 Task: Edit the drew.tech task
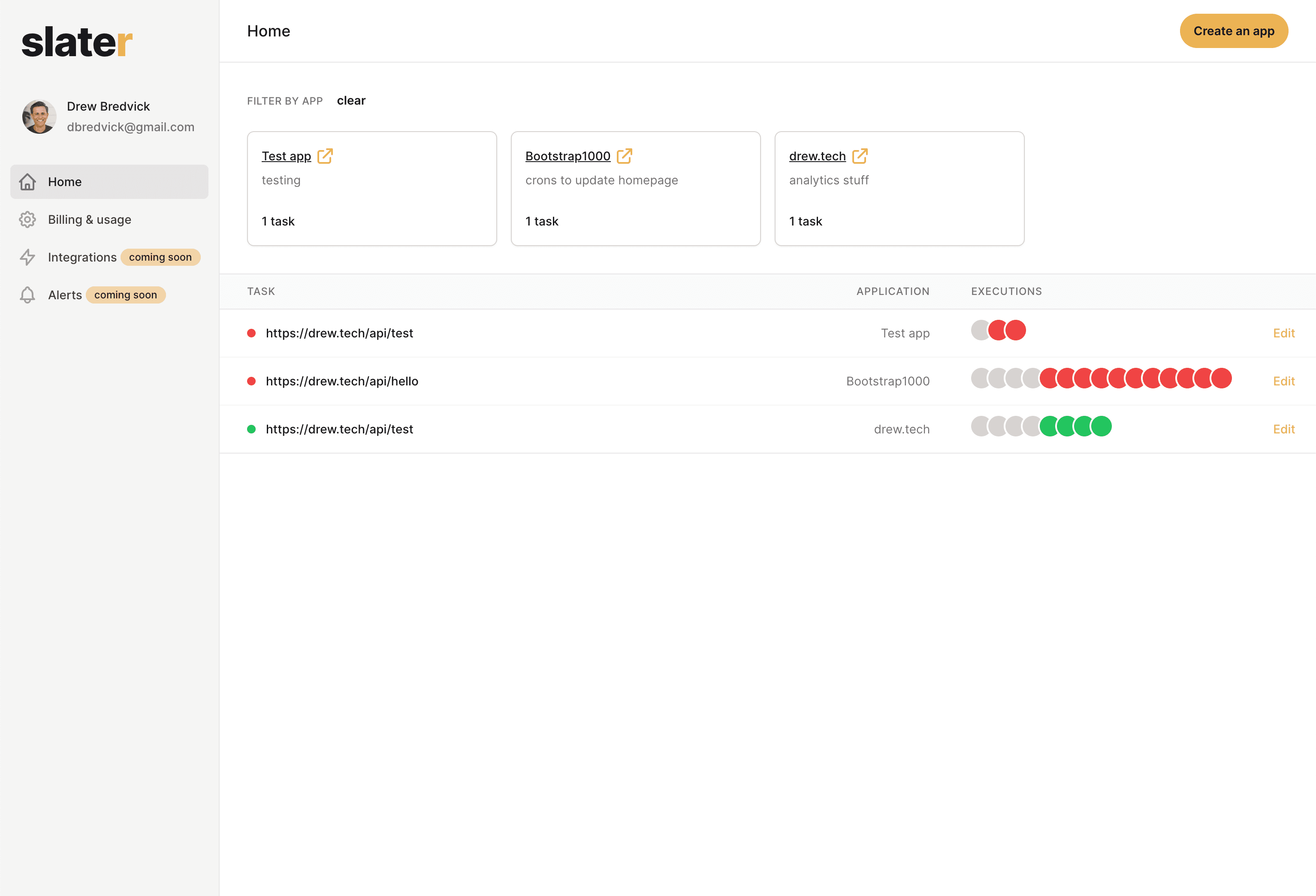pos(1284,429)
